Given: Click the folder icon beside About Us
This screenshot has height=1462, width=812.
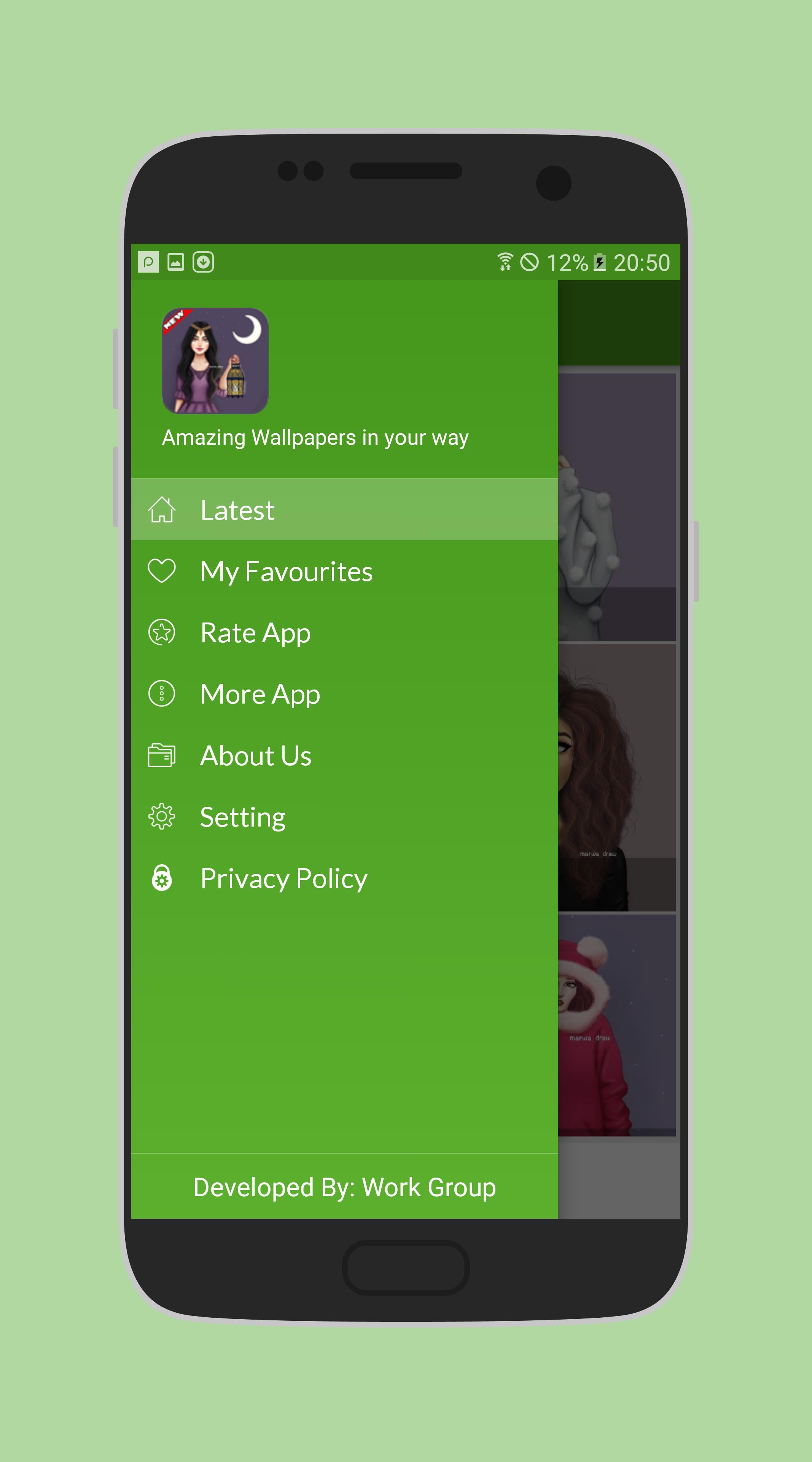Looking at the screenshot, I should (x=162, y=755).
